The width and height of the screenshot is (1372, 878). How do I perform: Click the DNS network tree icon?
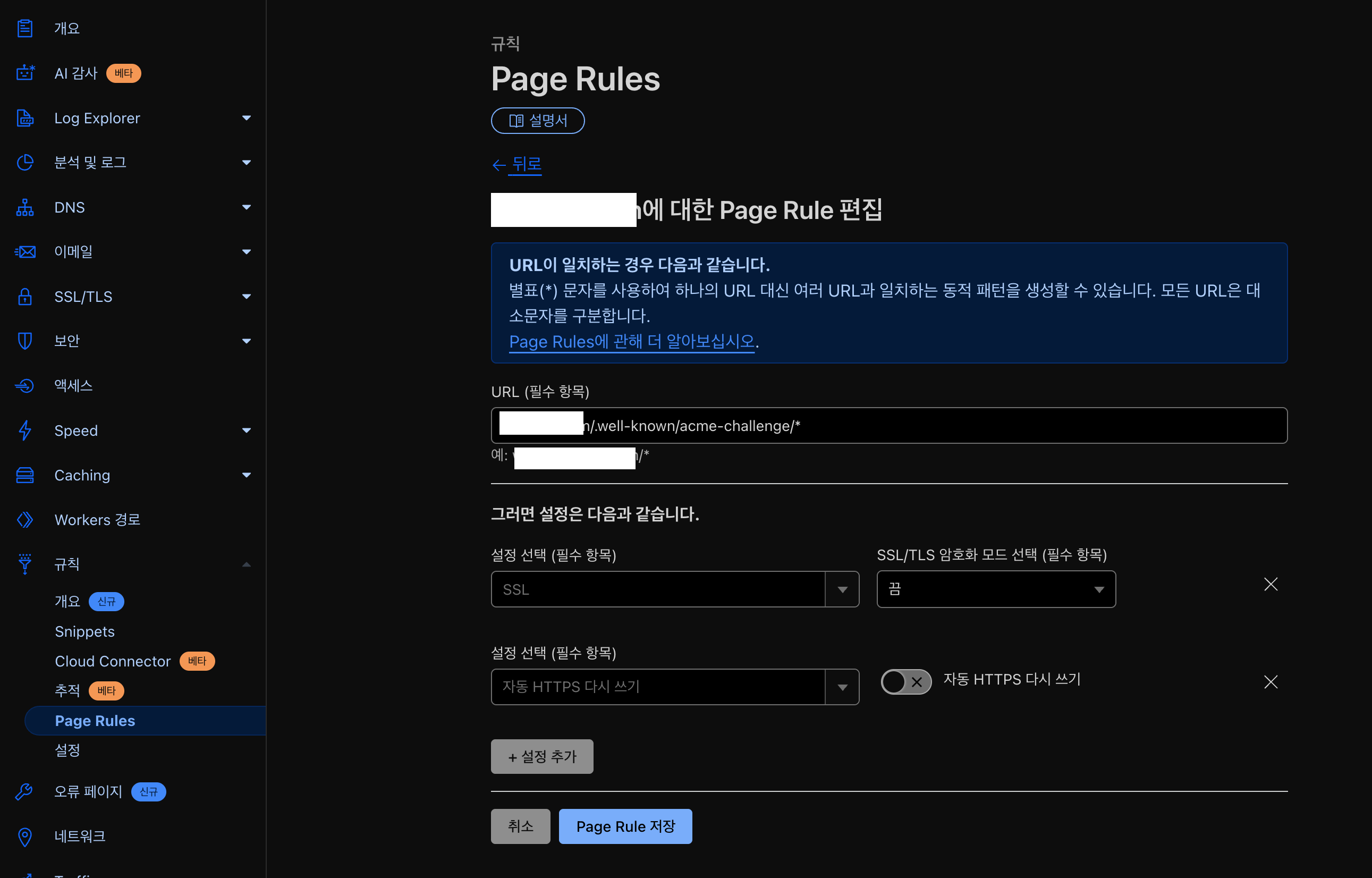pyautogui.click(x=24, y=207)
